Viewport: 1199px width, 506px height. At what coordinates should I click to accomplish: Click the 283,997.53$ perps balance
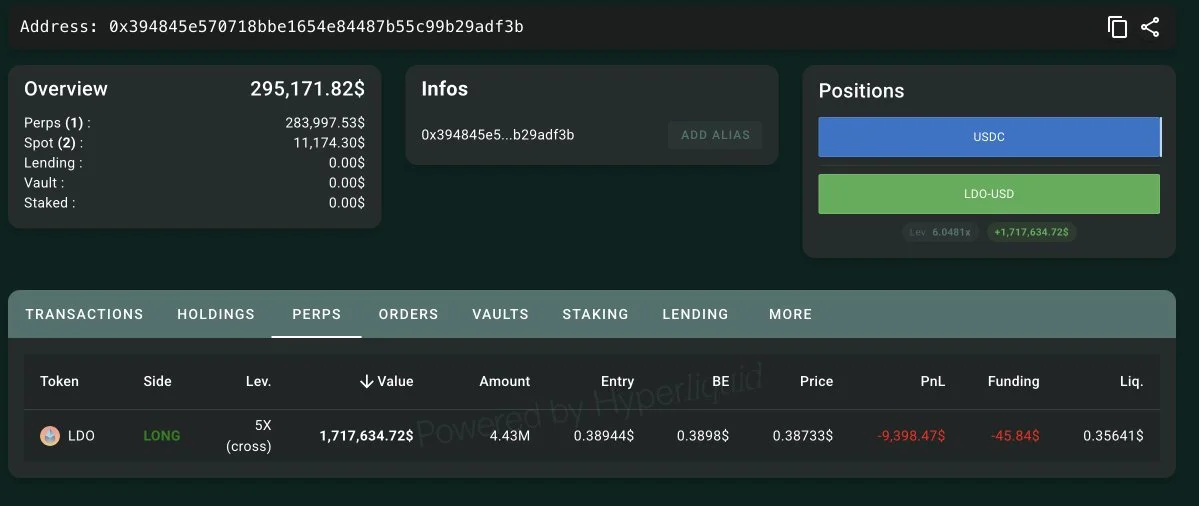(325, 123)
